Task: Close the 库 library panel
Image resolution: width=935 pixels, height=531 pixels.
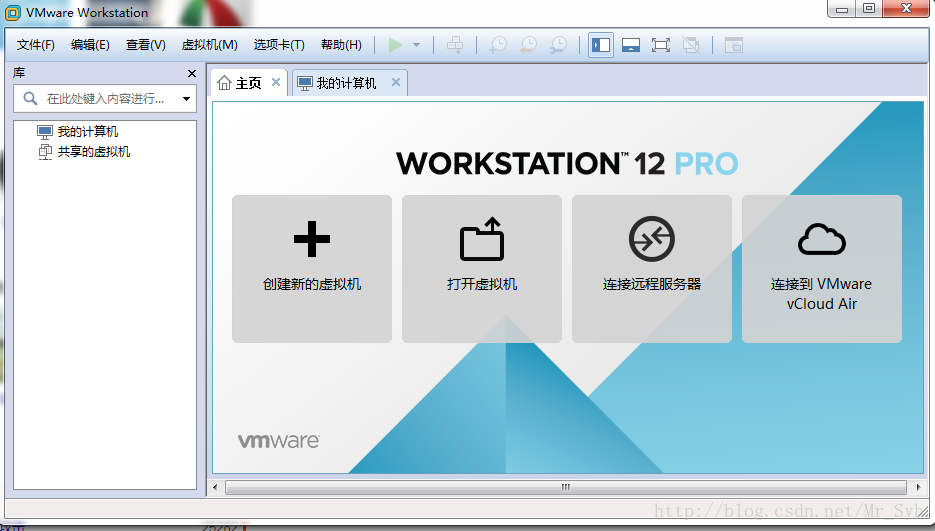Action: [191, 73]
